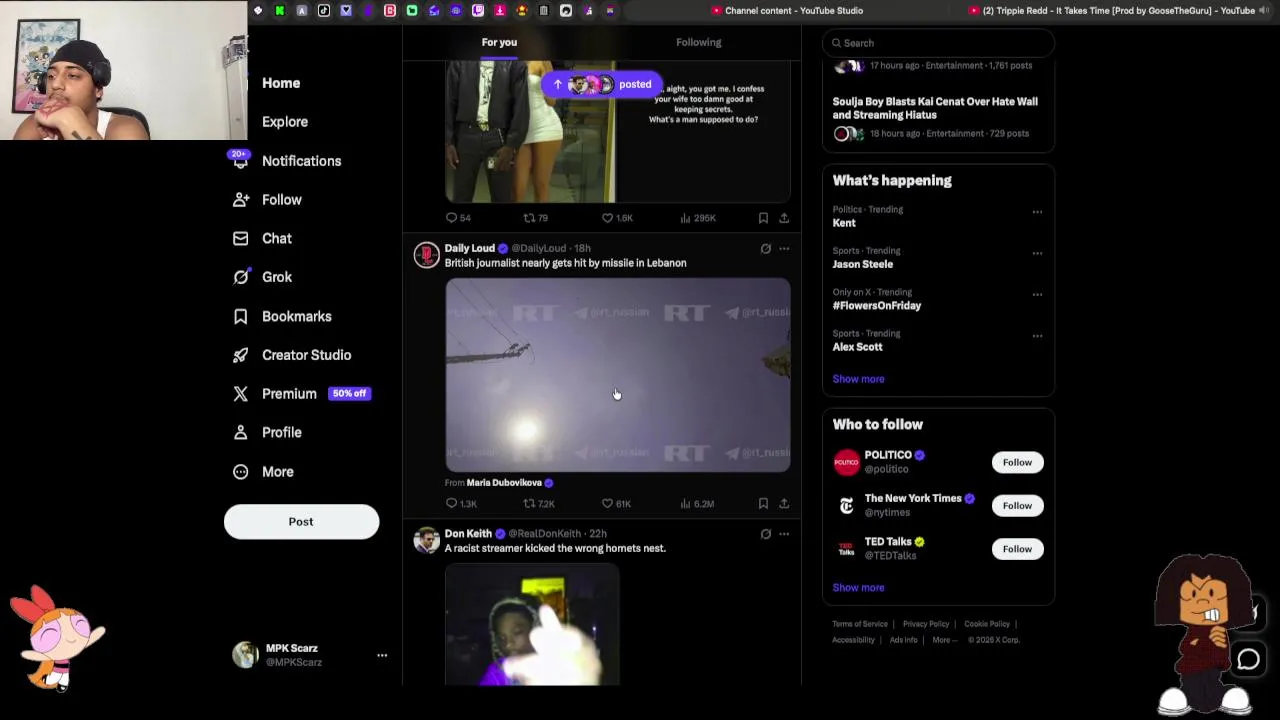Reply to Daily Loud post with 1.3K comments

click(461, 504)
